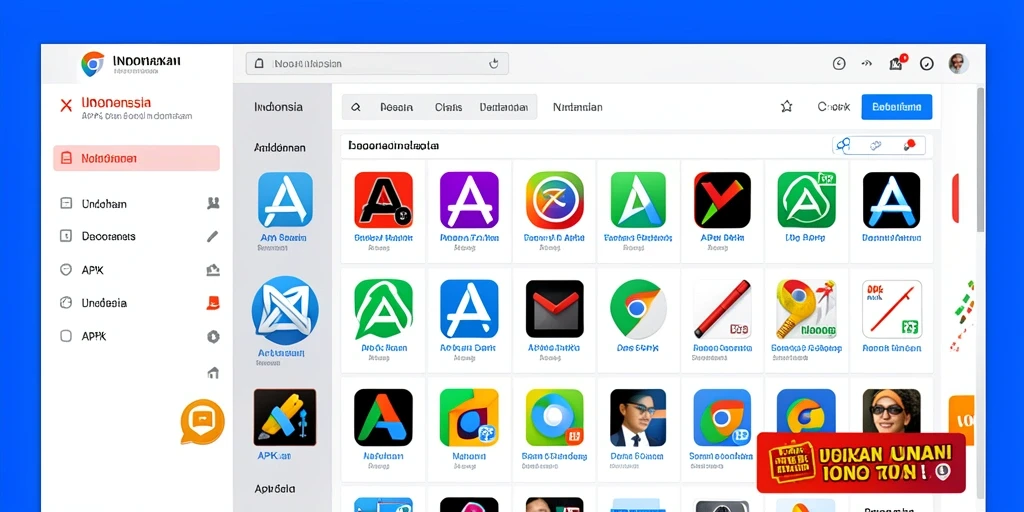Screen dimensions: 1024x512
Task: Open the orange chat bubble button
Action: click(202, 421)
